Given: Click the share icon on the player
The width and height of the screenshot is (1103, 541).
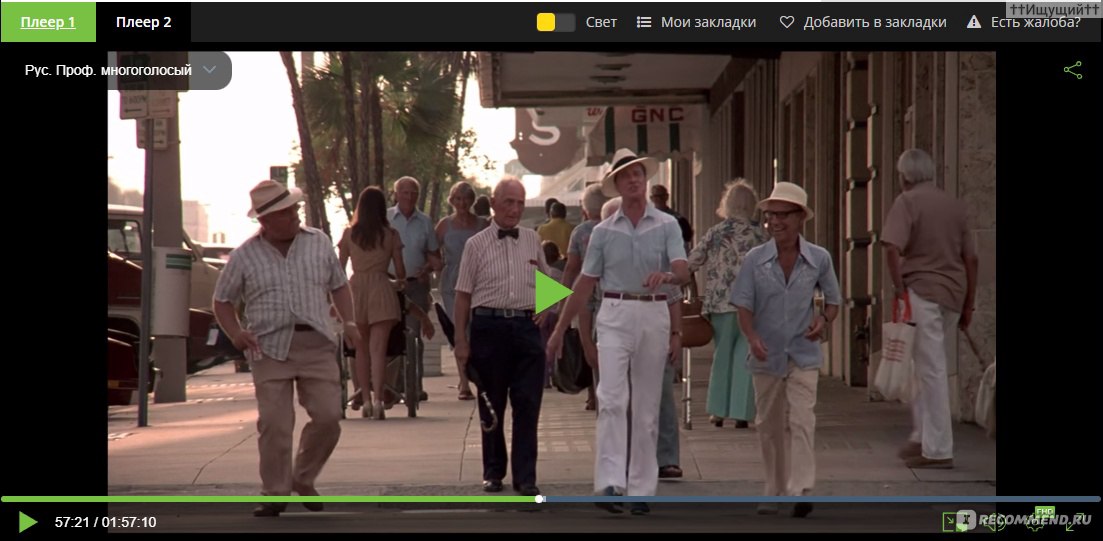Looking at the screenshot, I should (x=1073, y=70).
